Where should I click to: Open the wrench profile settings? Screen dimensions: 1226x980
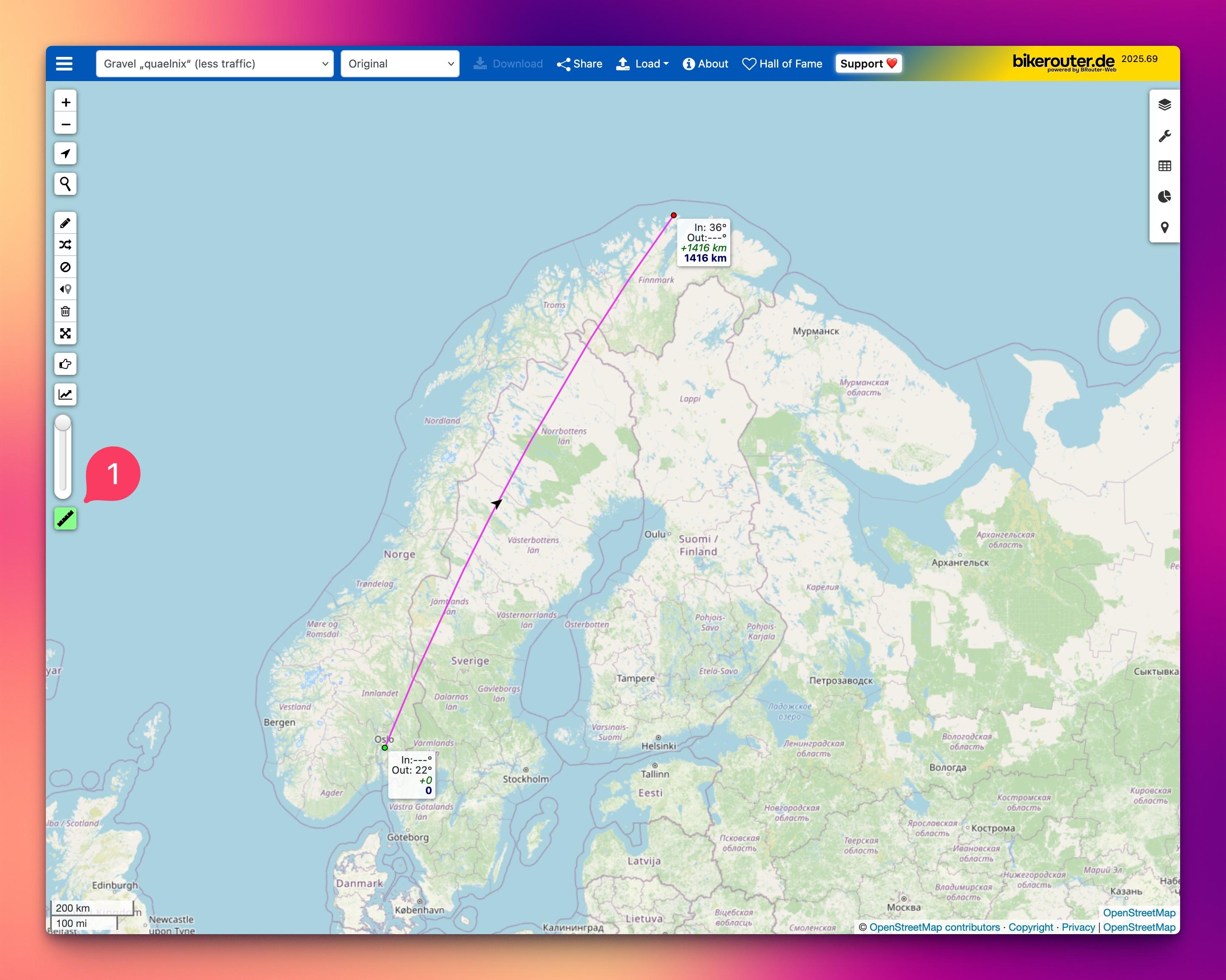coord(1164,136)
